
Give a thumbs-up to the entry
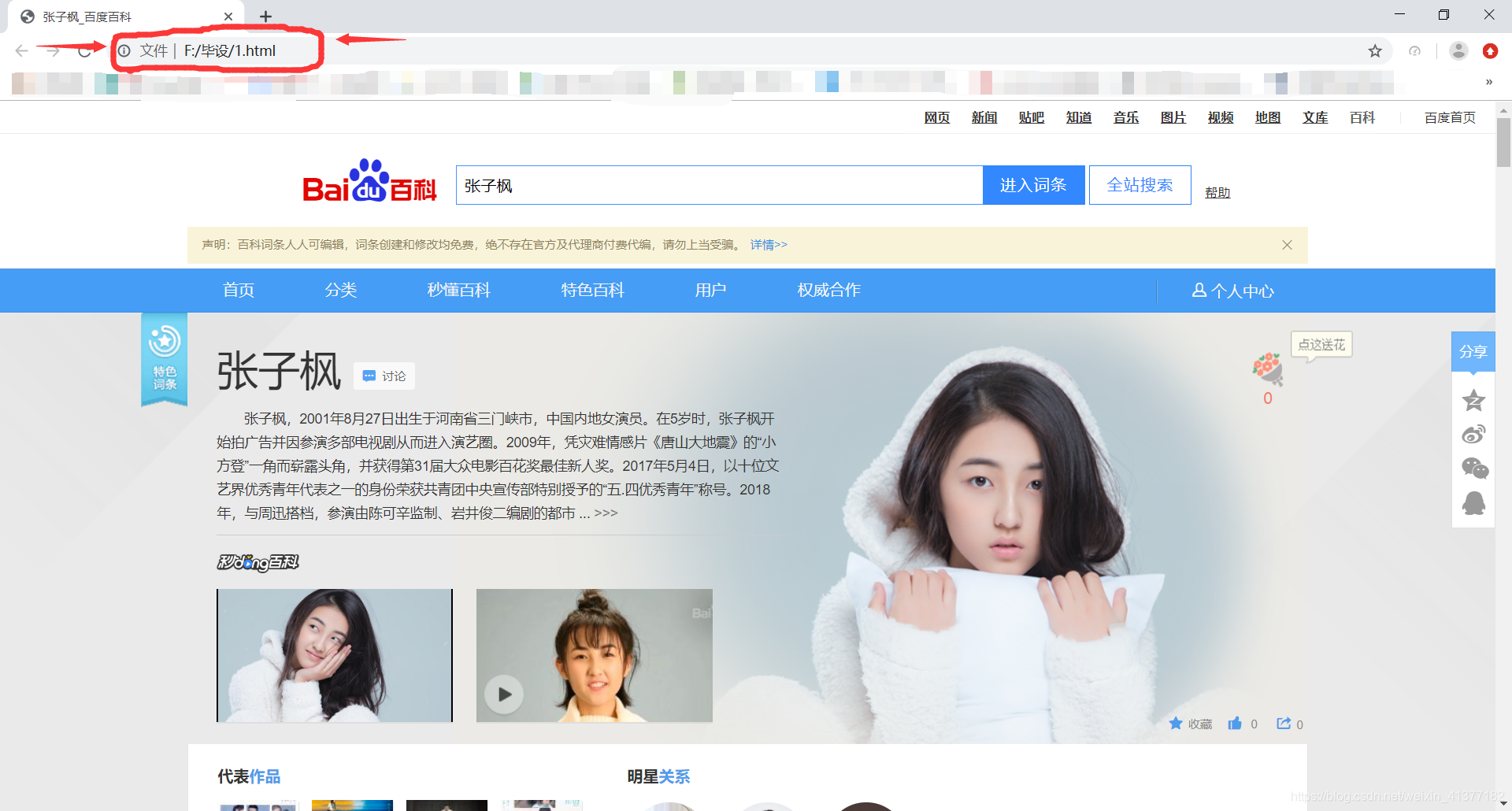tap(1235, 723)
